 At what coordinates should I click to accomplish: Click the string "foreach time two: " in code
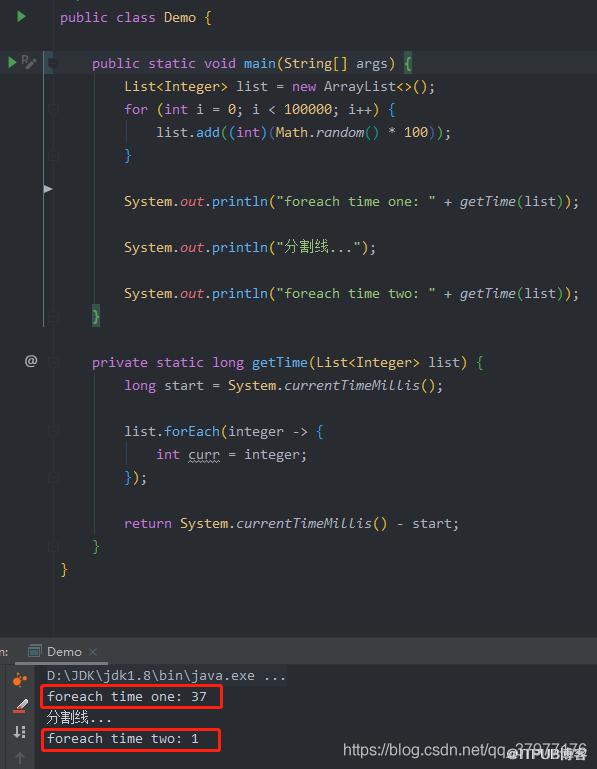point(355,293)
